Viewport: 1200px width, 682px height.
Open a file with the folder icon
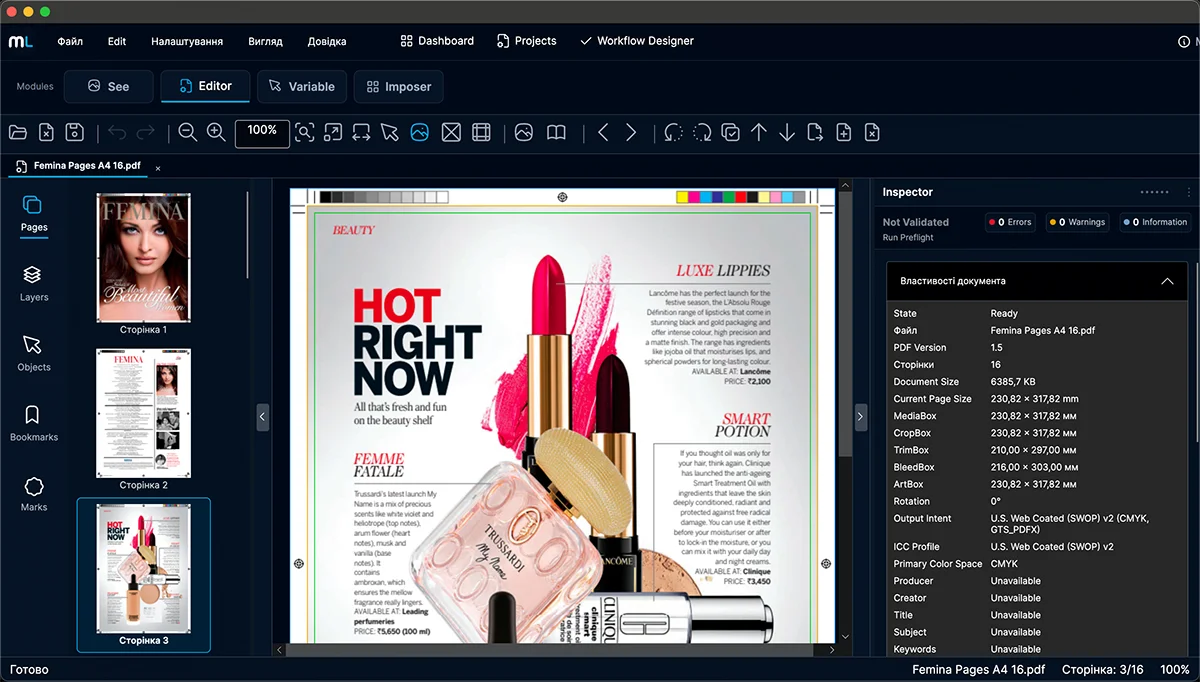[x=17, y=132]
